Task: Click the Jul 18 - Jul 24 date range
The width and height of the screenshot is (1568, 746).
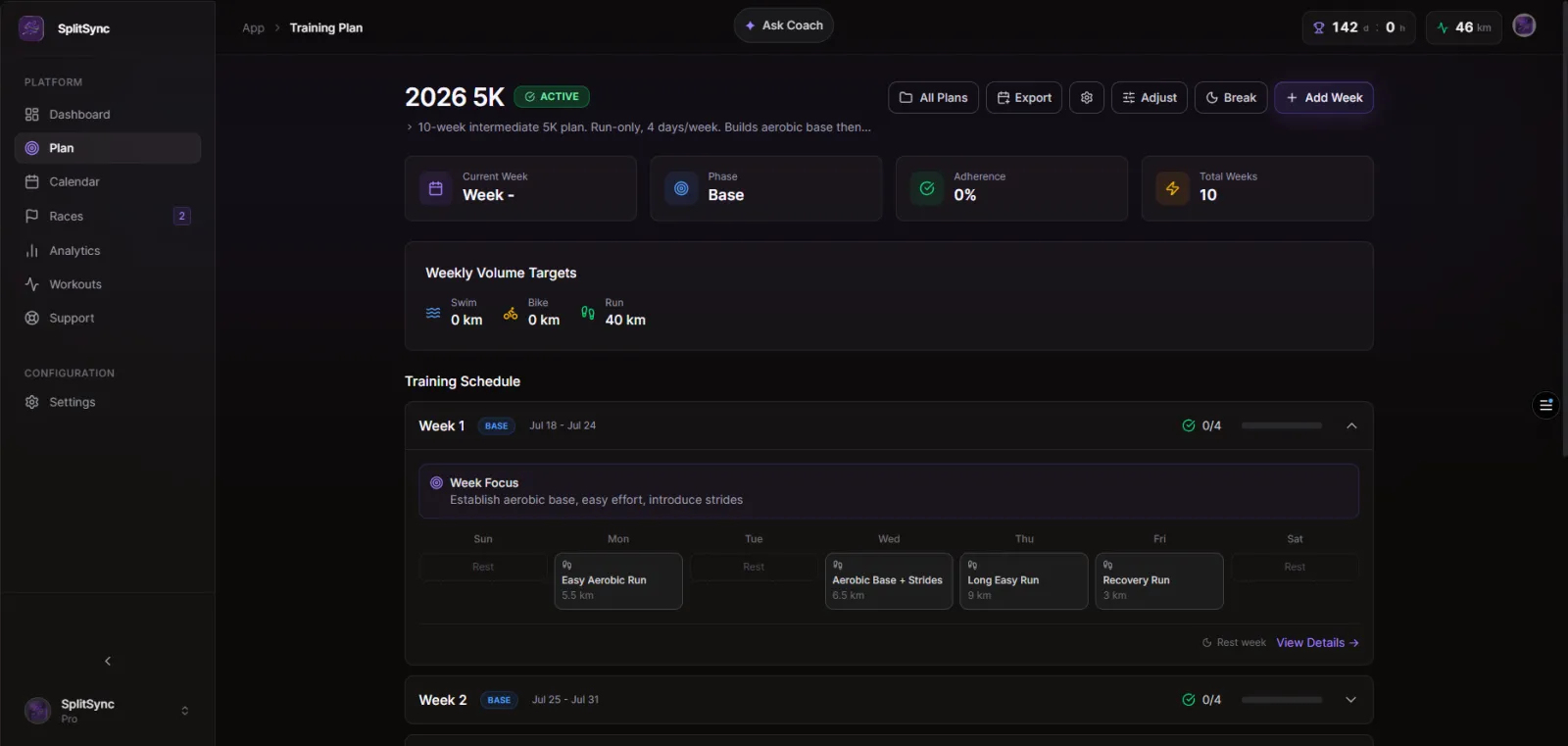Action: coord(563,425)
